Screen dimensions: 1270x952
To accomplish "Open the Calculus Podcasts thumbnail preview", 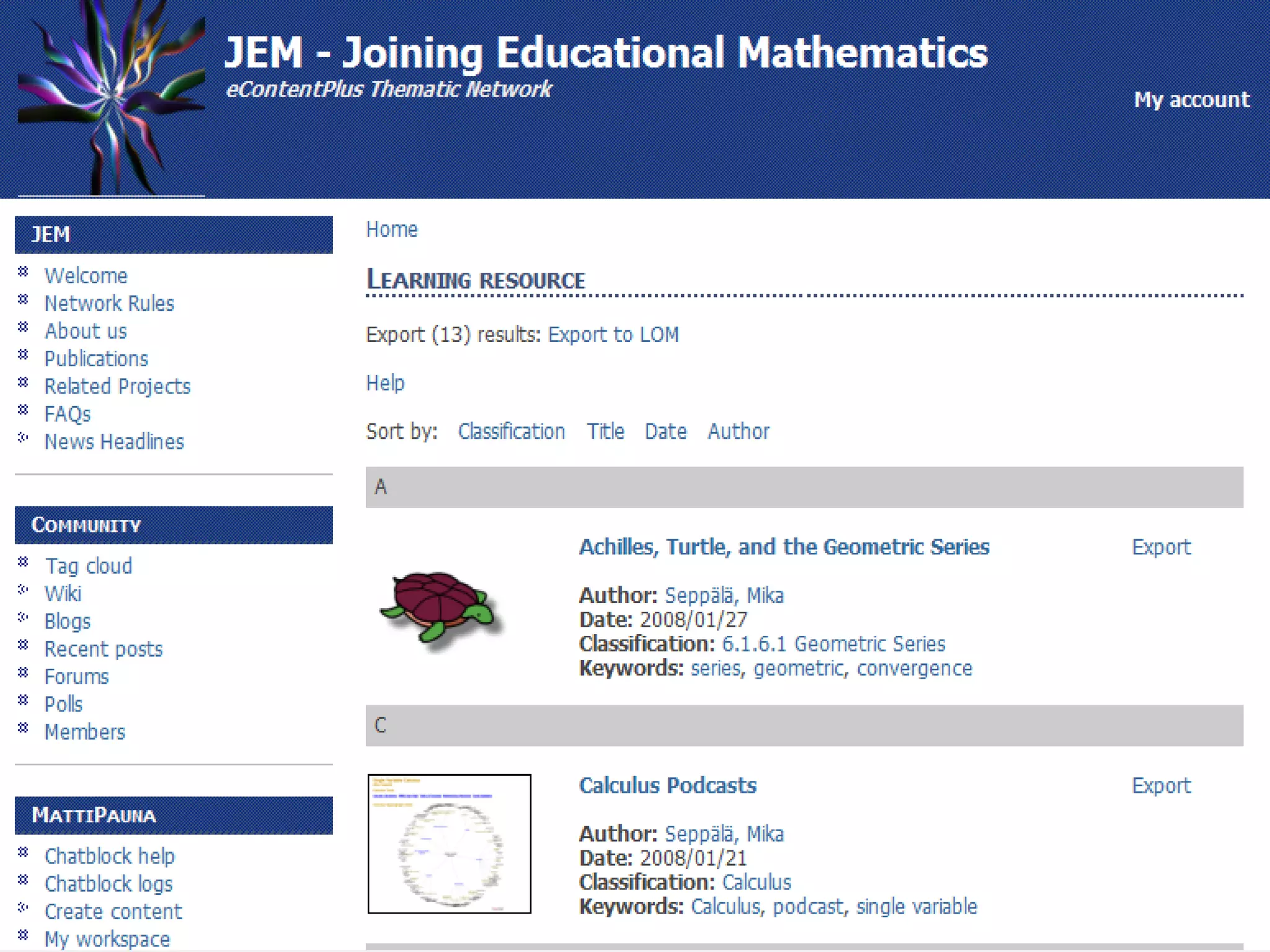I will point(449,844).
